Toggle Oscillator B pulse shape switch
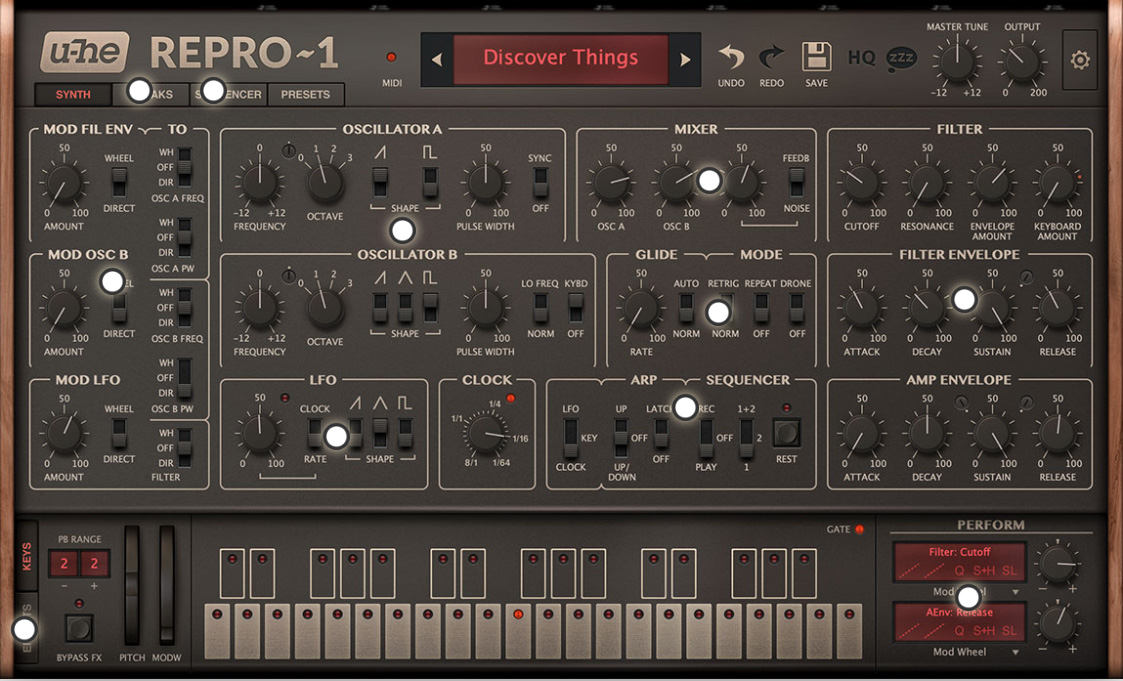1123x681 pixels. (430, 307)
